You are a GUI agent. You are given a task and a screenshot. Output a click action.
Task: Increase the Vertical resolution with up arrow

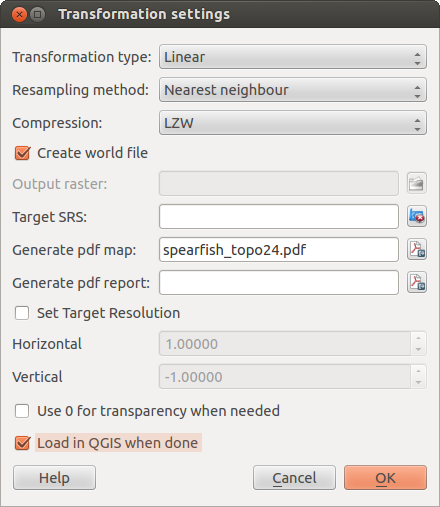[419, 371]
